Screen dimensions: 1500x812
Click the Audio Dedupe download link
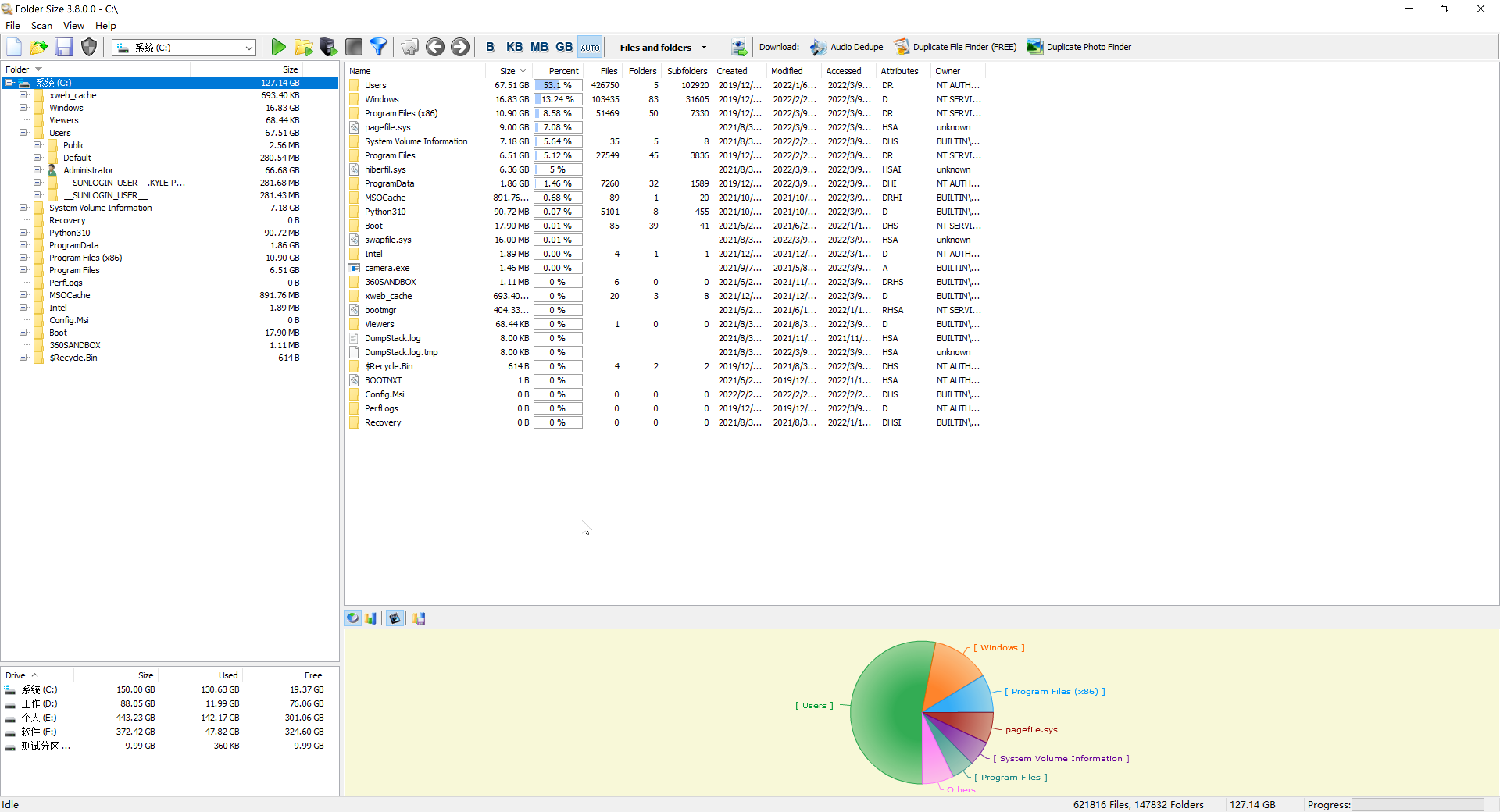click(856, 47)
